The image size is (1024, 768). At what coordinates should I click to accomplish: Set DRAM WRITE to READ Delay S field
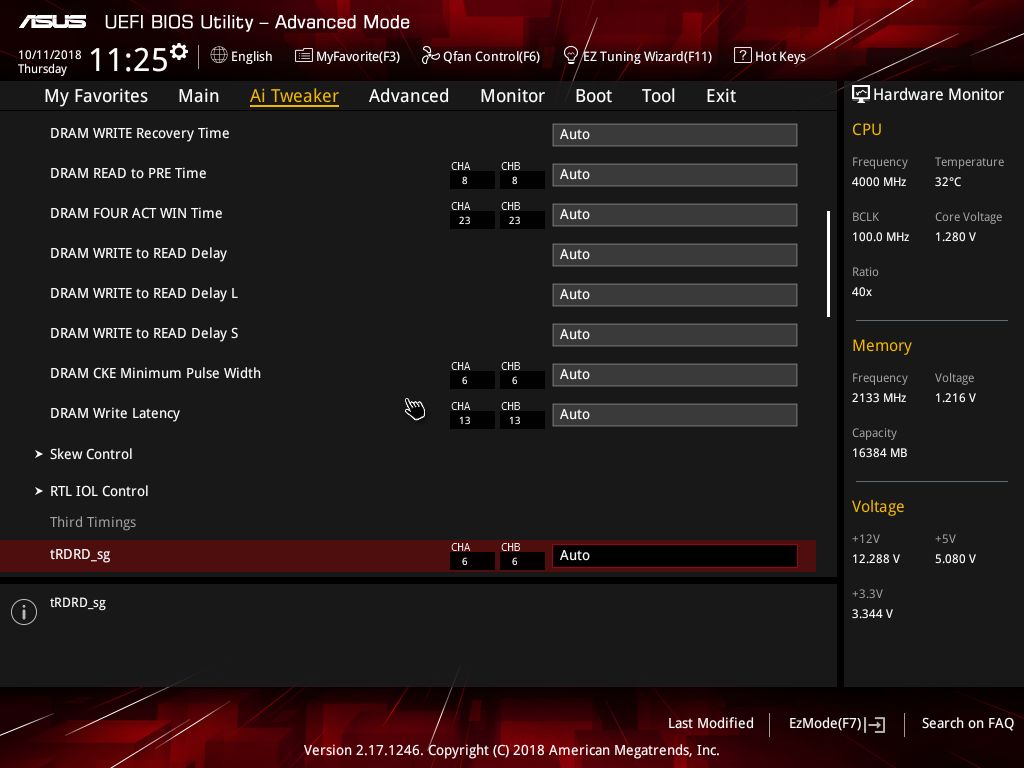click(675, 334)
